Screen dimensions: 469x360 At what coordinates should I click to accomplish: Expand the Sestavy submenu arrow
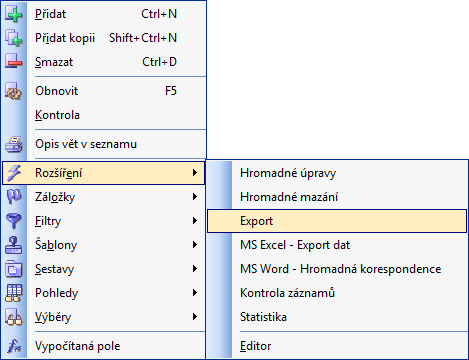(x=195, y=269)
